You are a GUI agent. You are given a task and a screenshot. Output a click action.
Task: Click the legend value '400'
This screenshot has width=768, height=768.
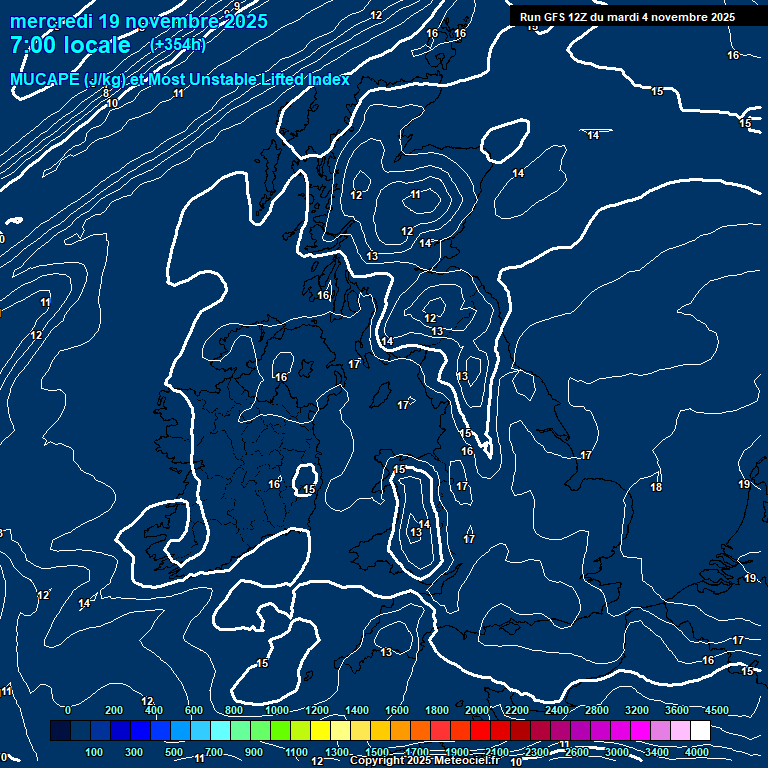click(154, 710)
